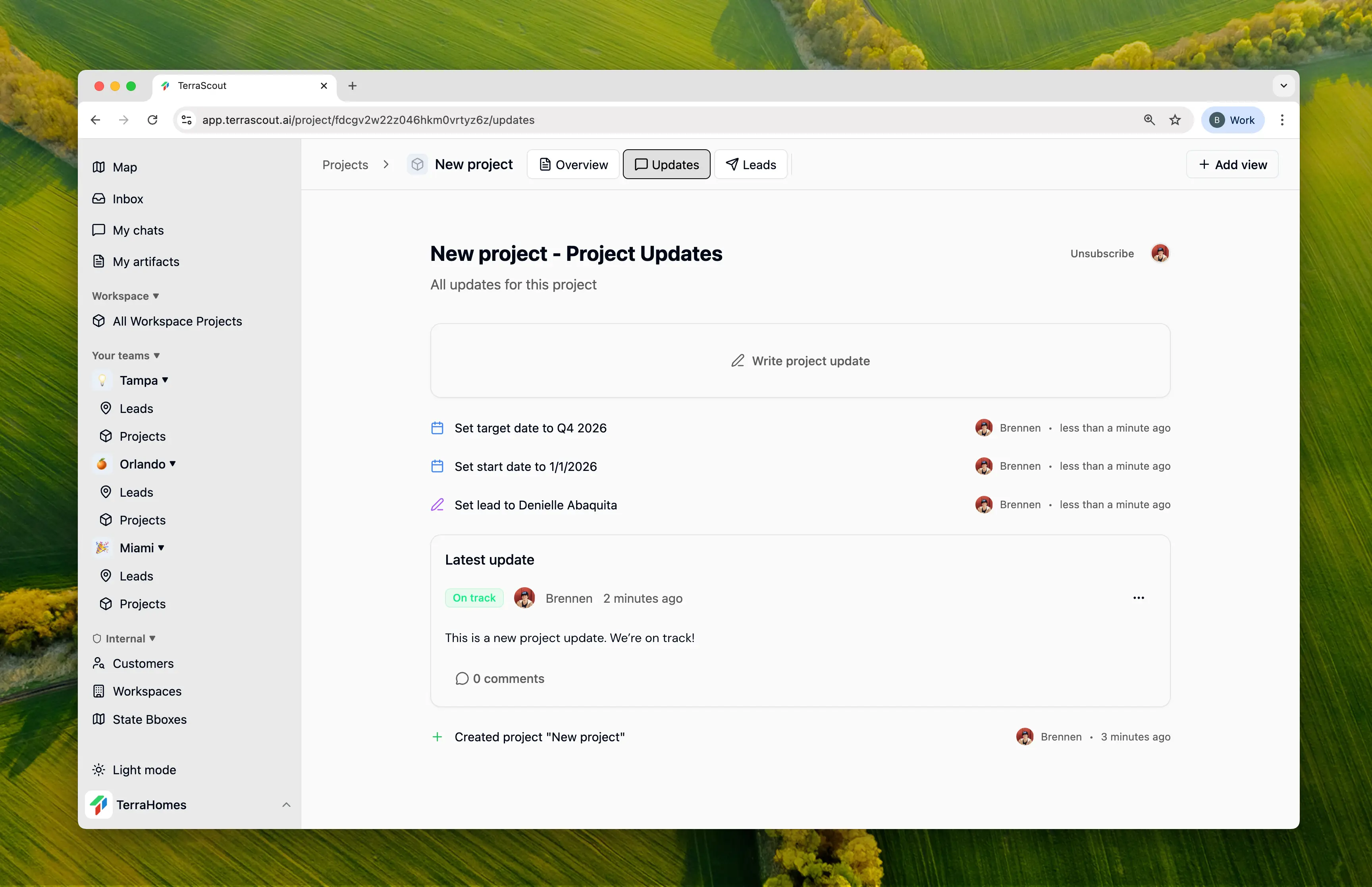
Task: Switch to the Overview tab
Action: pos(573,165)
